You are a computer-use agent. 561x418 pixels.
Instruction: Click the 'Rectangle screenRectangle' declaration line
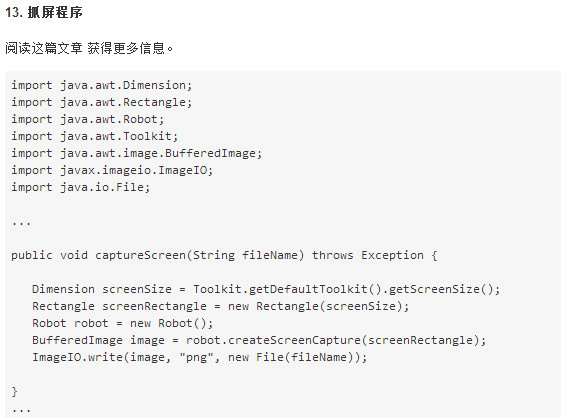point(220,306)
